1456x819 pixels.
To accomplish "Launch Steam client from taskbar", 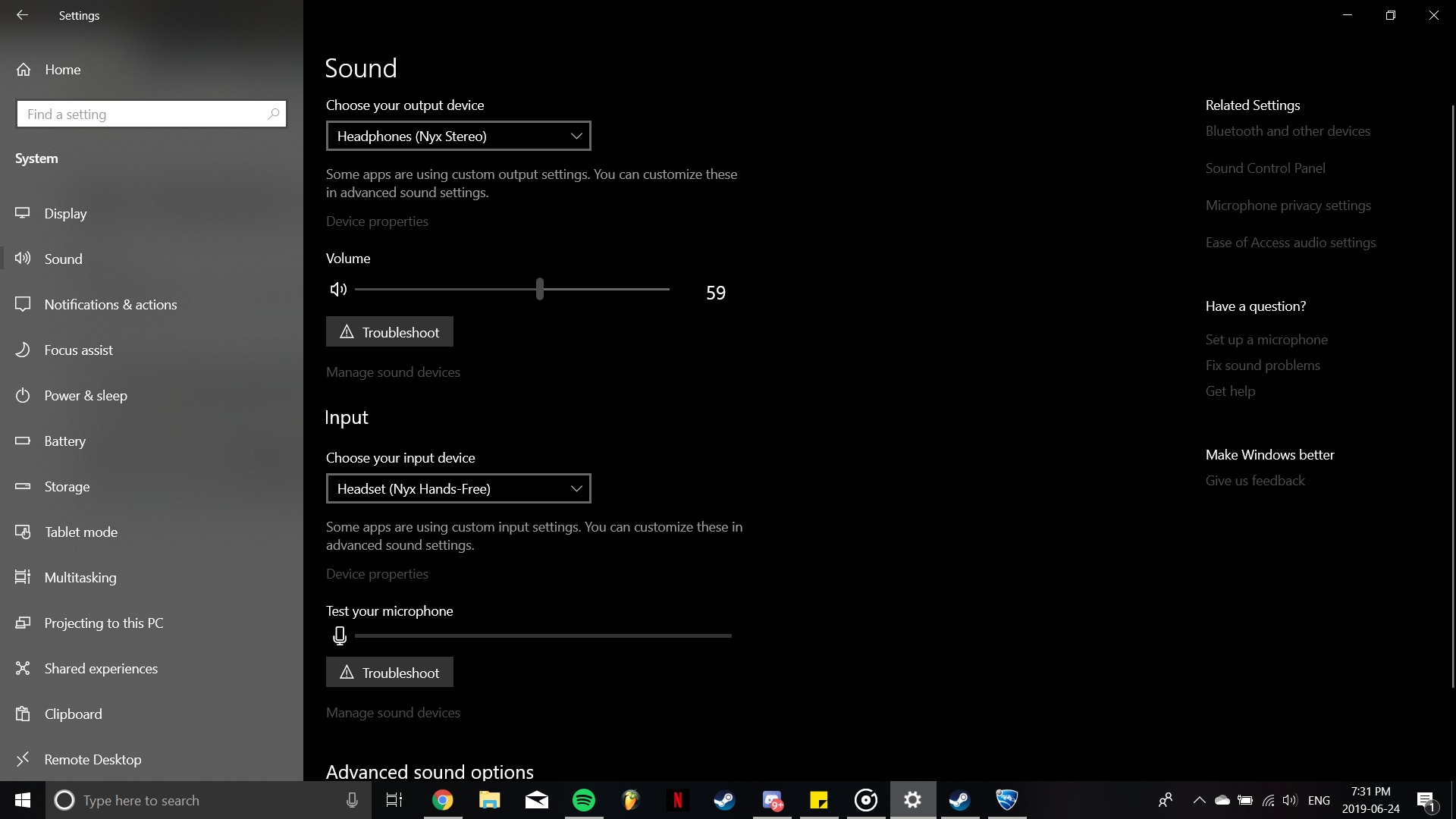I will coord(724,800).
